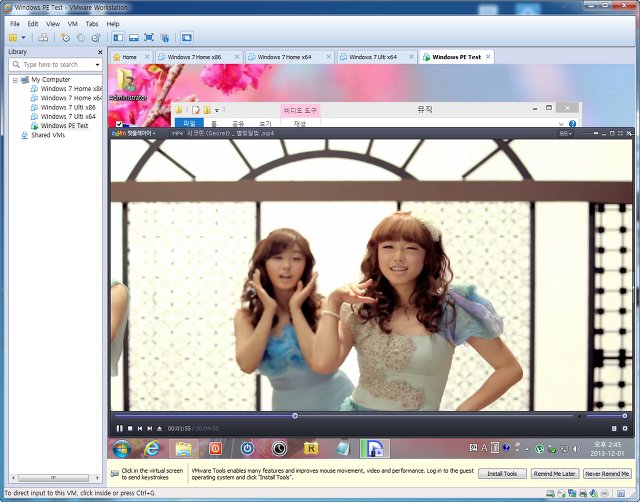This screenshot has width=640, height=502.
Task: Select My Computer in the library tree
Action: coord(50,80)
